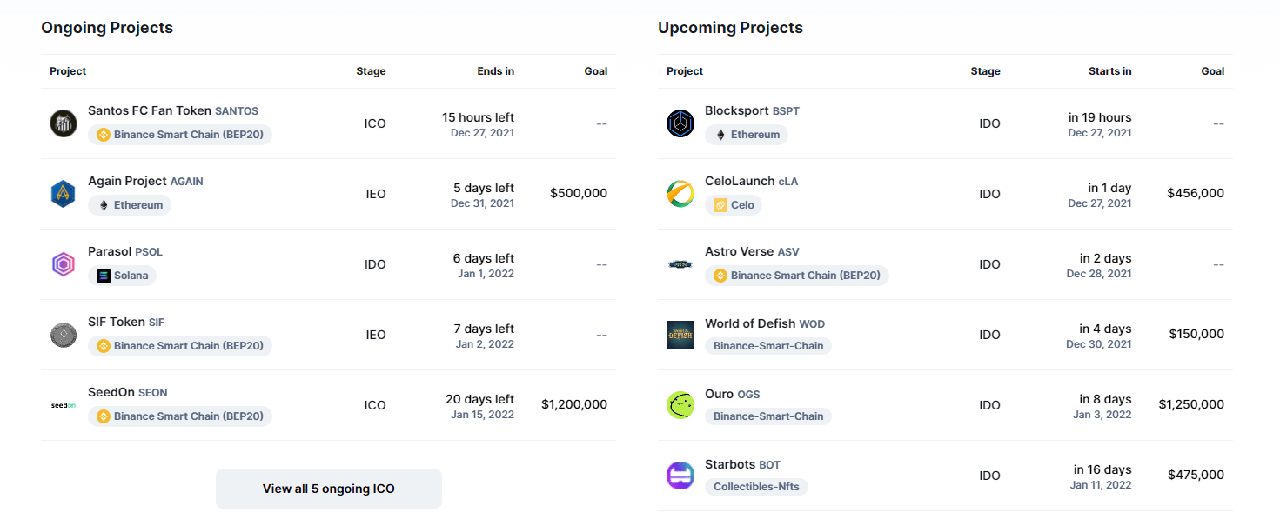Viewport: 1280px width, 519px height.
Task: Click the Blocksport project logo
Action: point(680,124)
